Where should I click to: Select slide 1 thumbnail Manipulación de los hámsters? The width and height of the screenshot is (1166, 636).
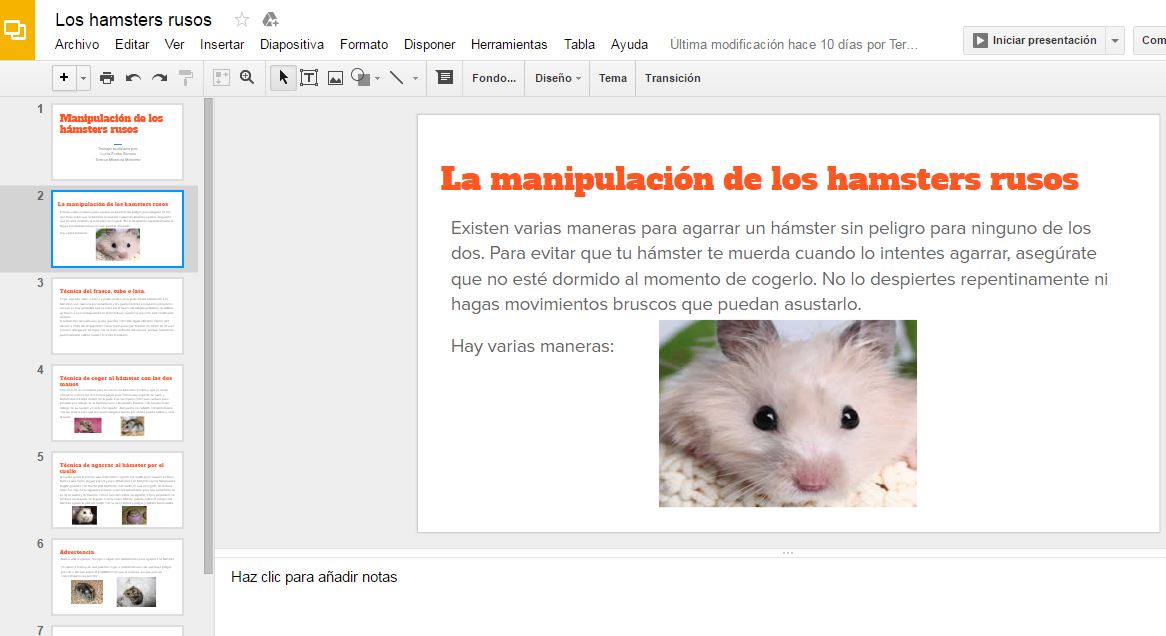117,141
